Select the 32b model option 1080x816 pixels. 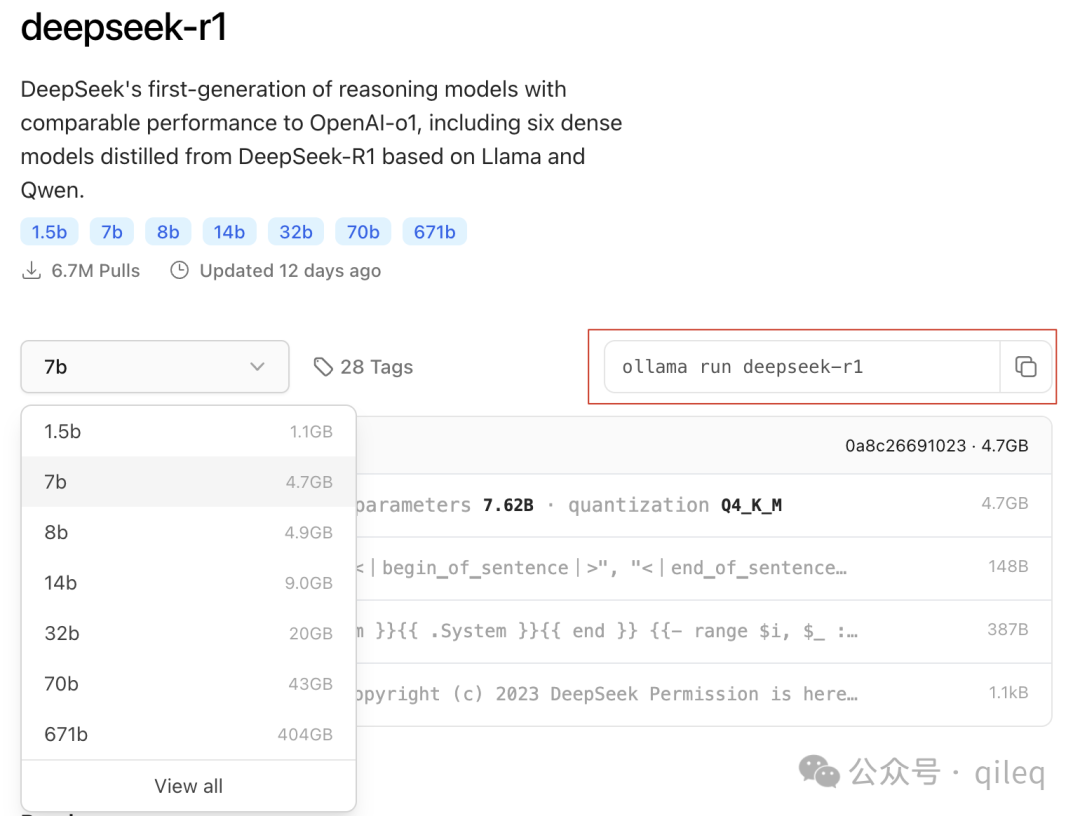(188, 633)
